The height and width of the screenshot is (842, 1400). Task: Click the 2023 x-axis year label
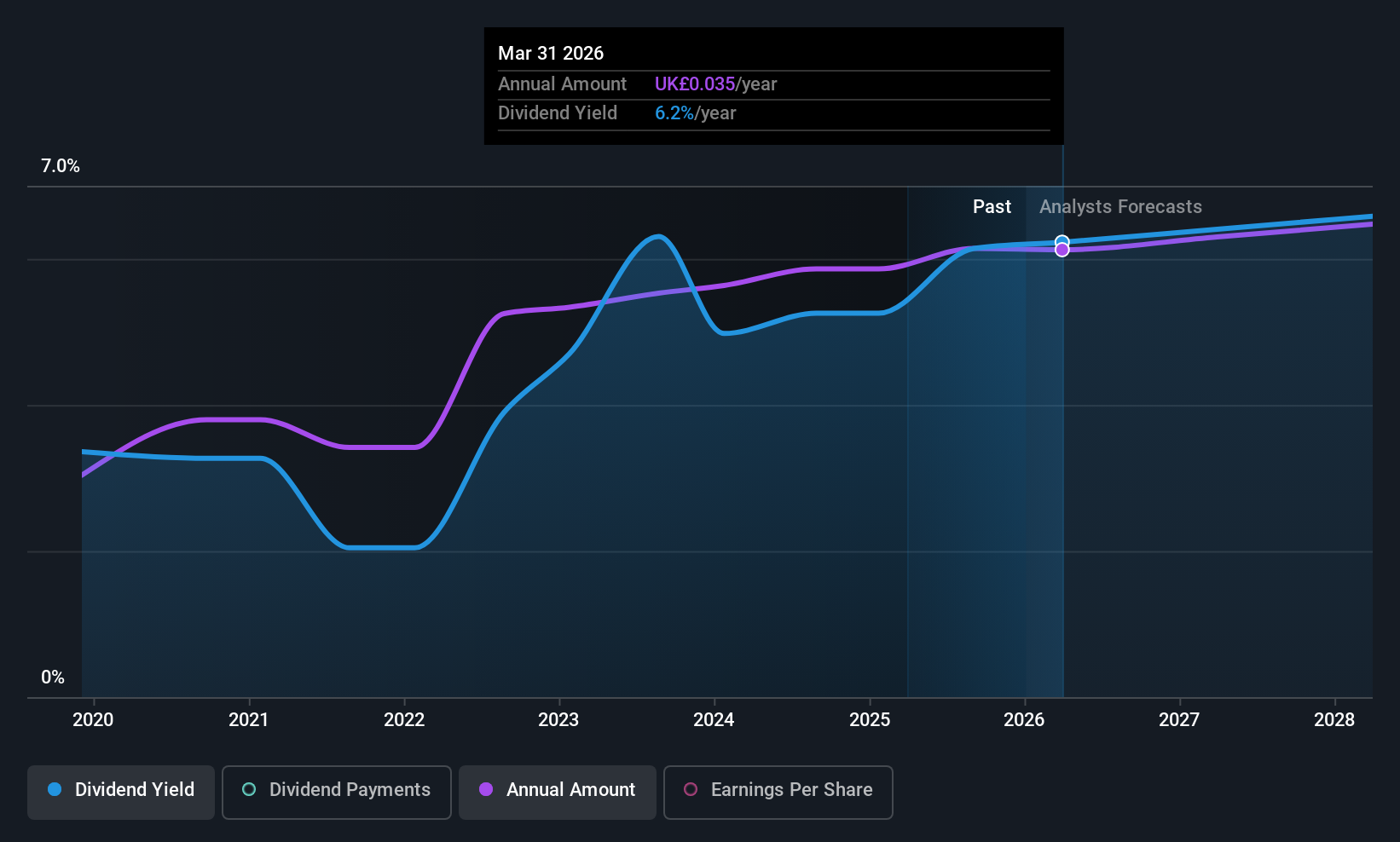[558, 719]
